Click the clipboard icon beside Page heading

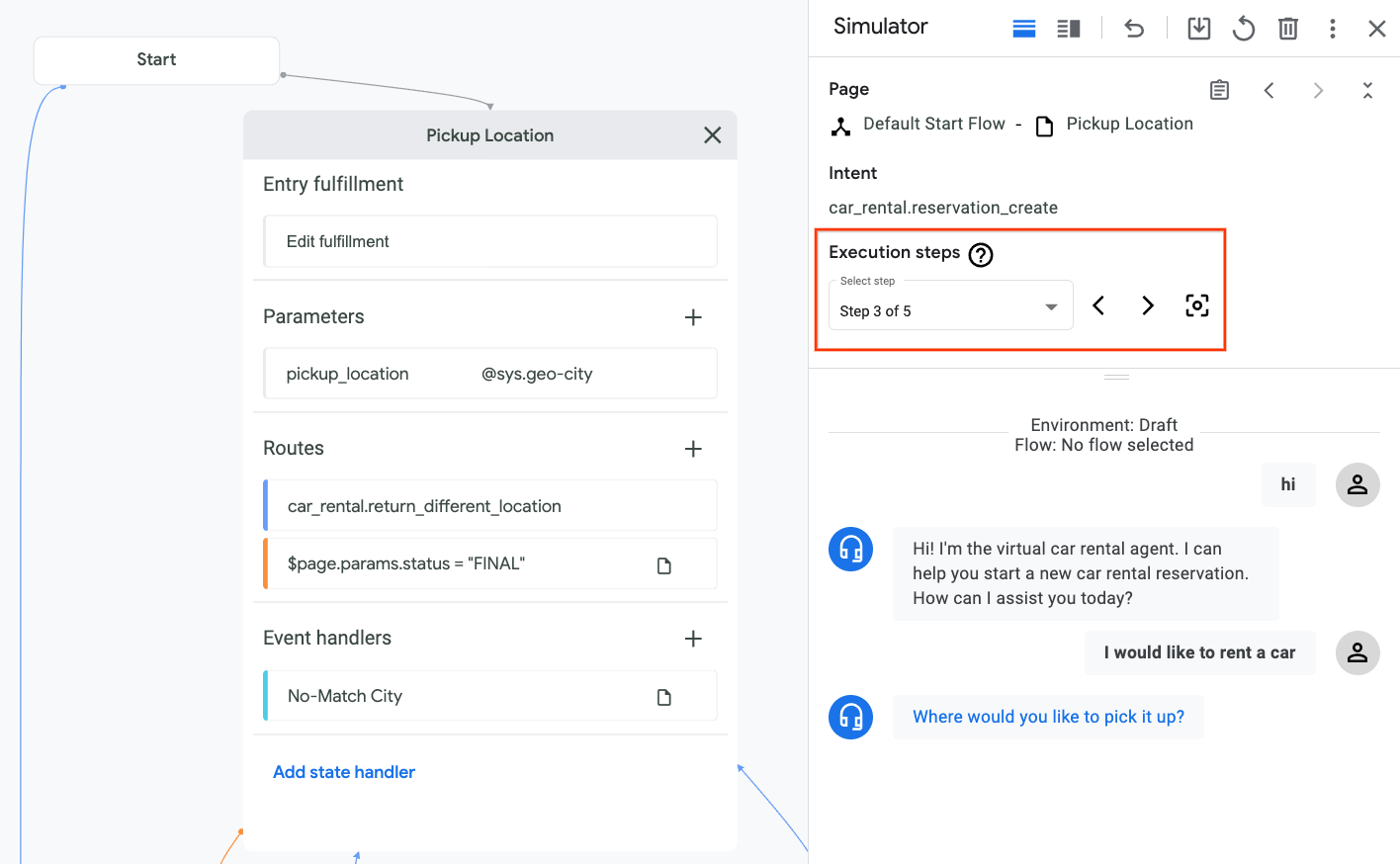1219,91
